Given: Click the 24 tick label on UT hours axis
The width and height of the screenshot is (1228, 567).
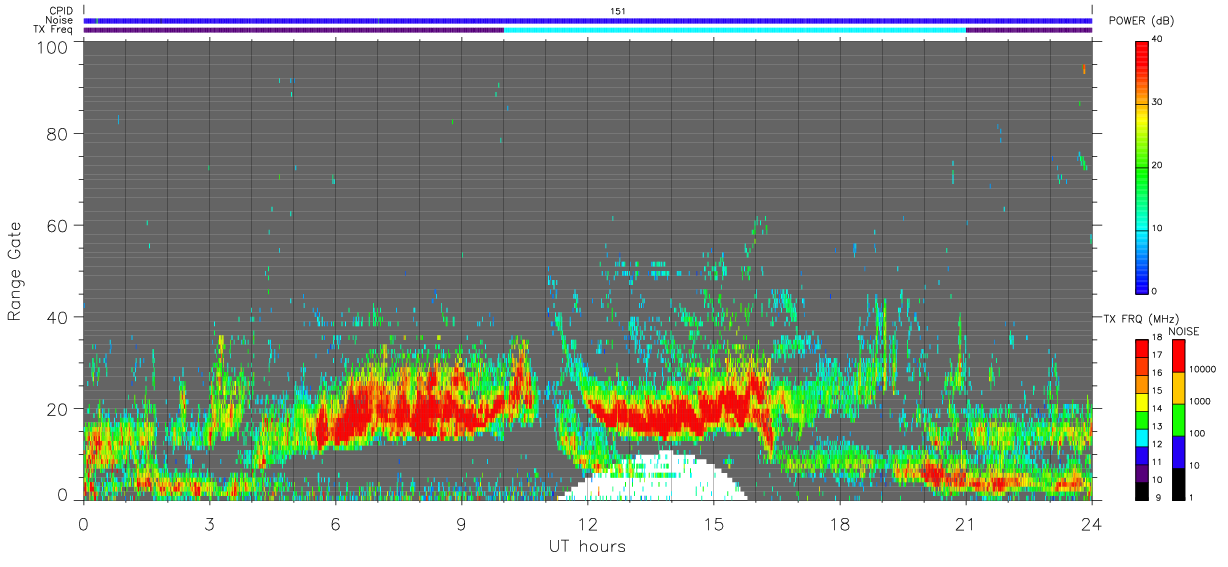Looking at the screenshot, I should click(x=1092, y=523).
